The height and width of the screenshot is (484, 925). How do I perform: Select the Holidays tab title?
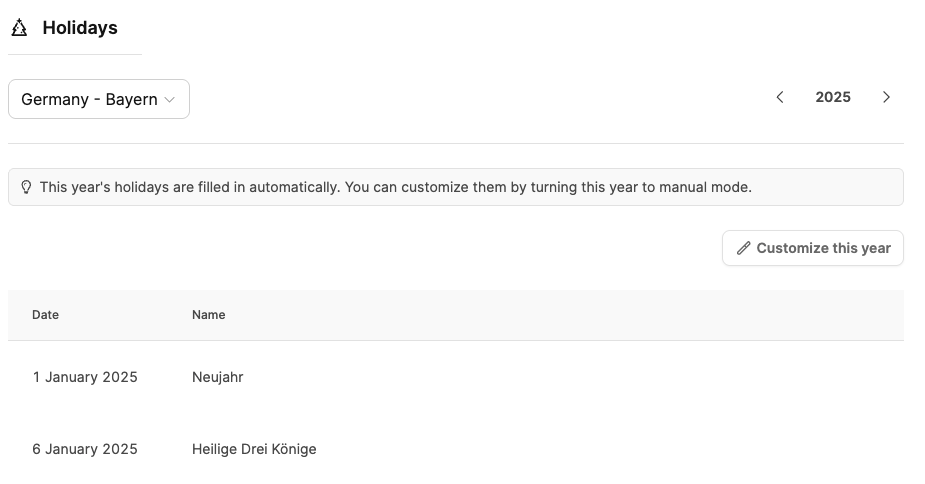click(80, 28)
